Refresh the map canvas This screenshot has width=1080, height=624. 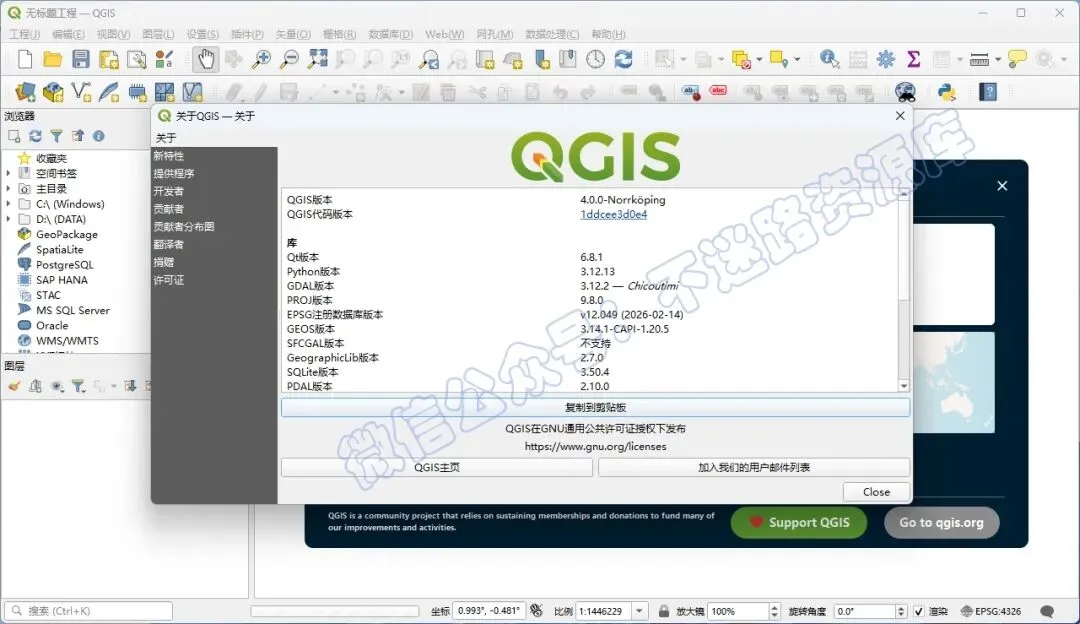pyautogui.click(x=623, y=60)
